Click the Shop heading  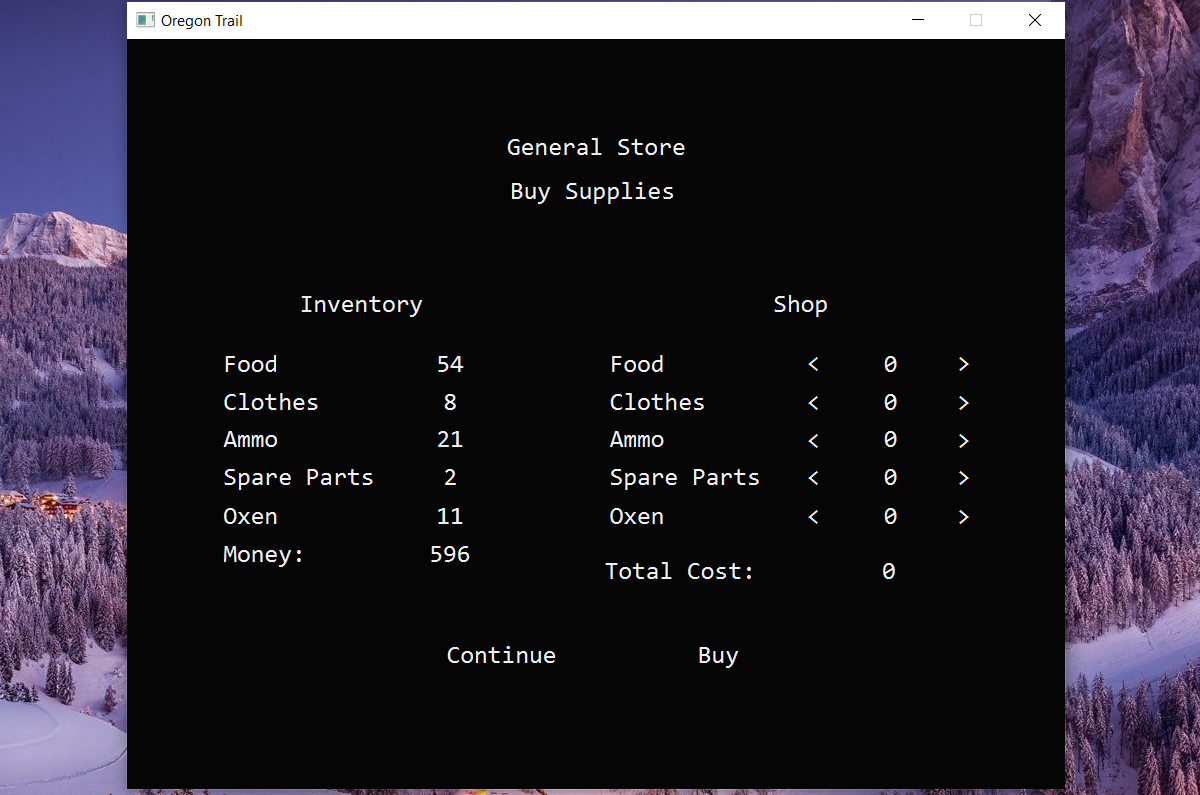tap(800, 305)
